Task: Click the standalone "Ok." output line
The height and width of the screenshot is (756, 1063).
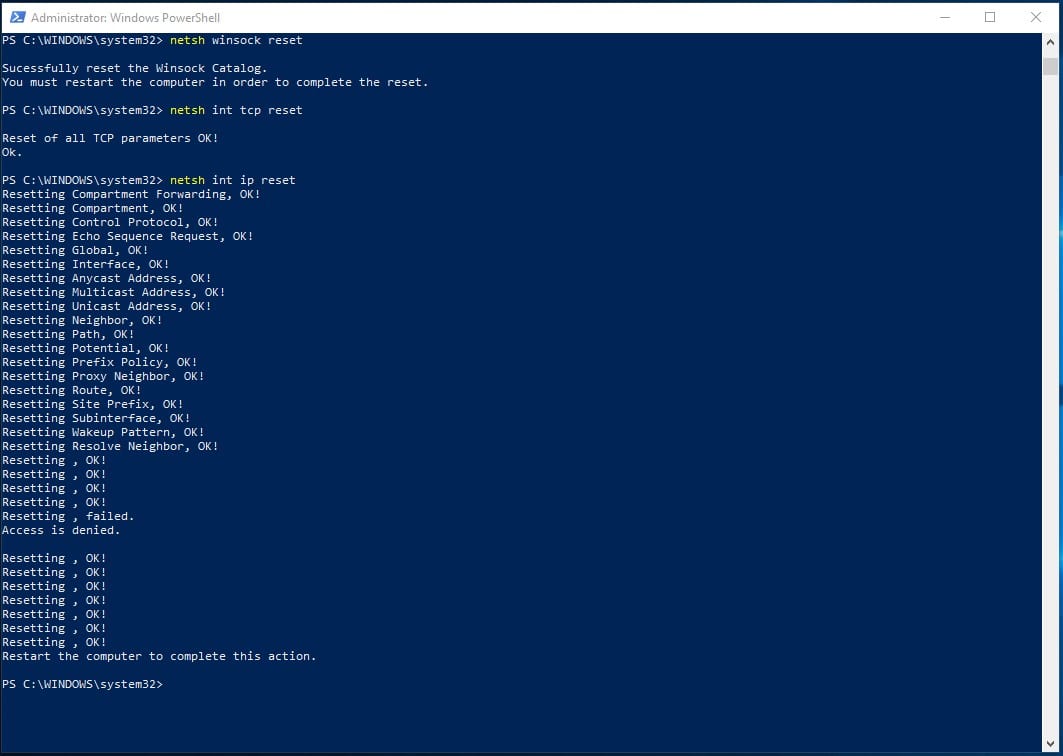Action: tap(12, 153)
